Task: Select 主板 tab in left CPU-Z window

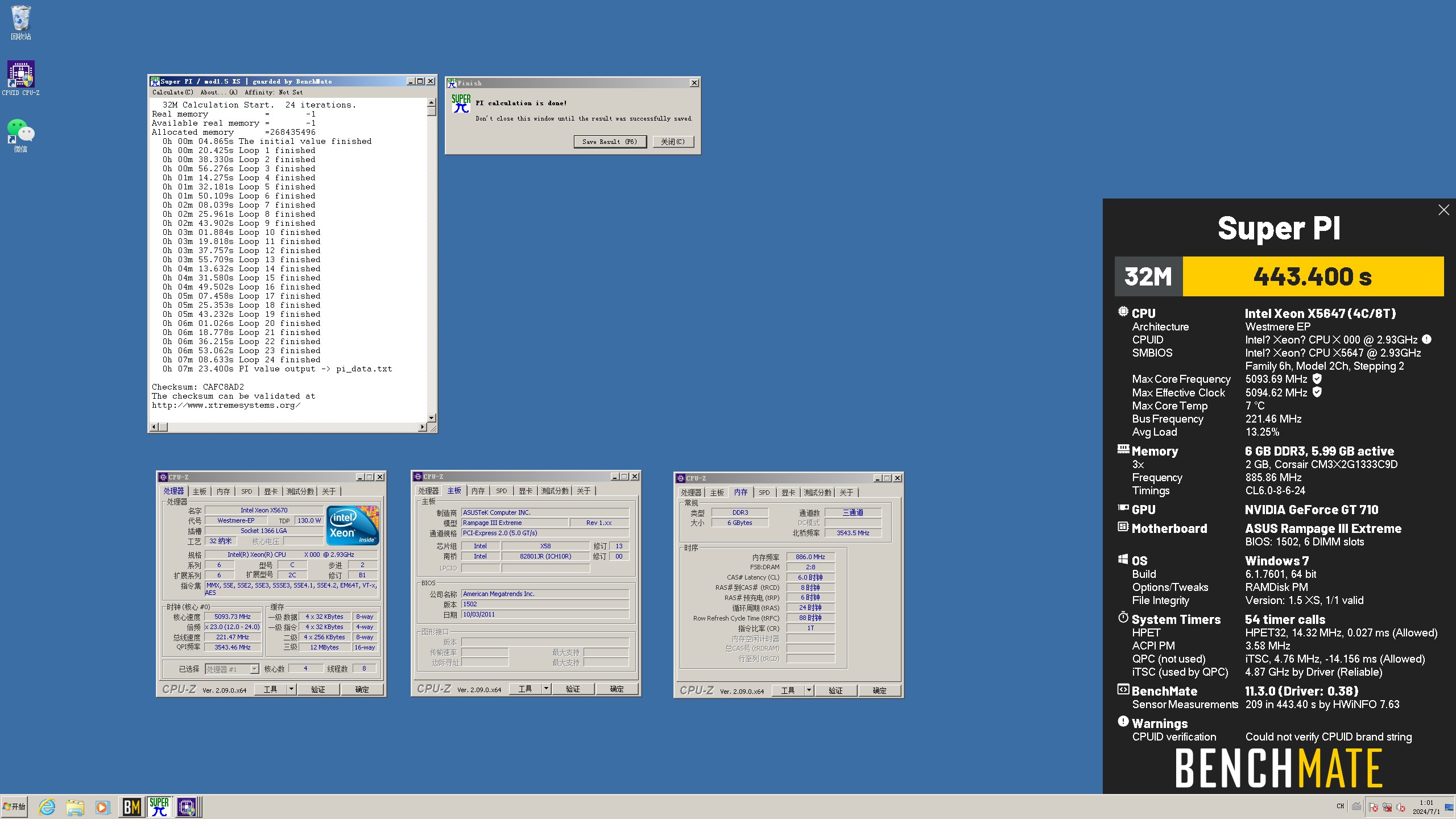Action: (199, 491)
